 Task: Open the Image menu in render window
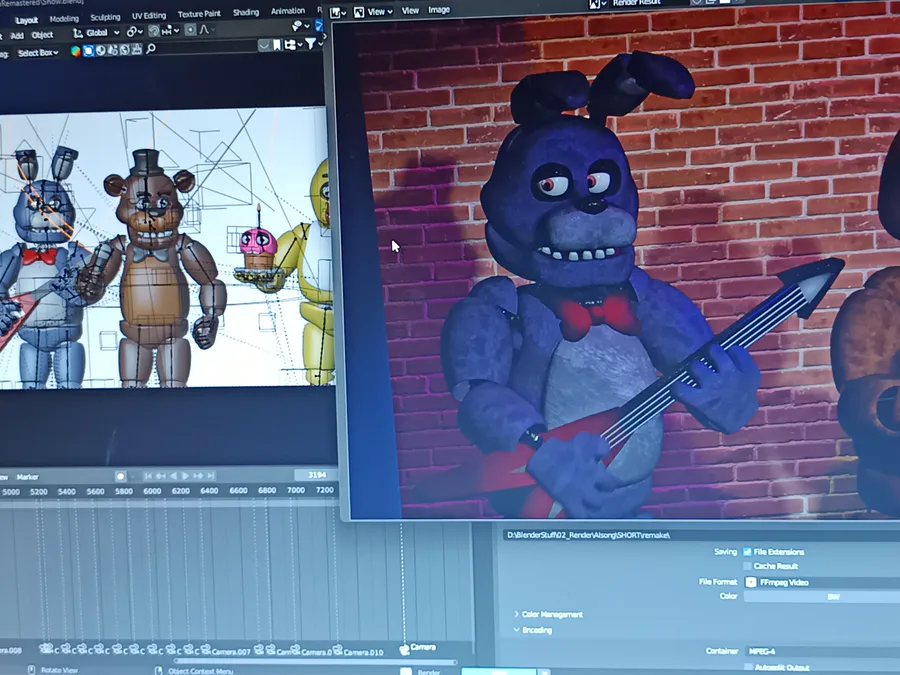tap(439, 10)
